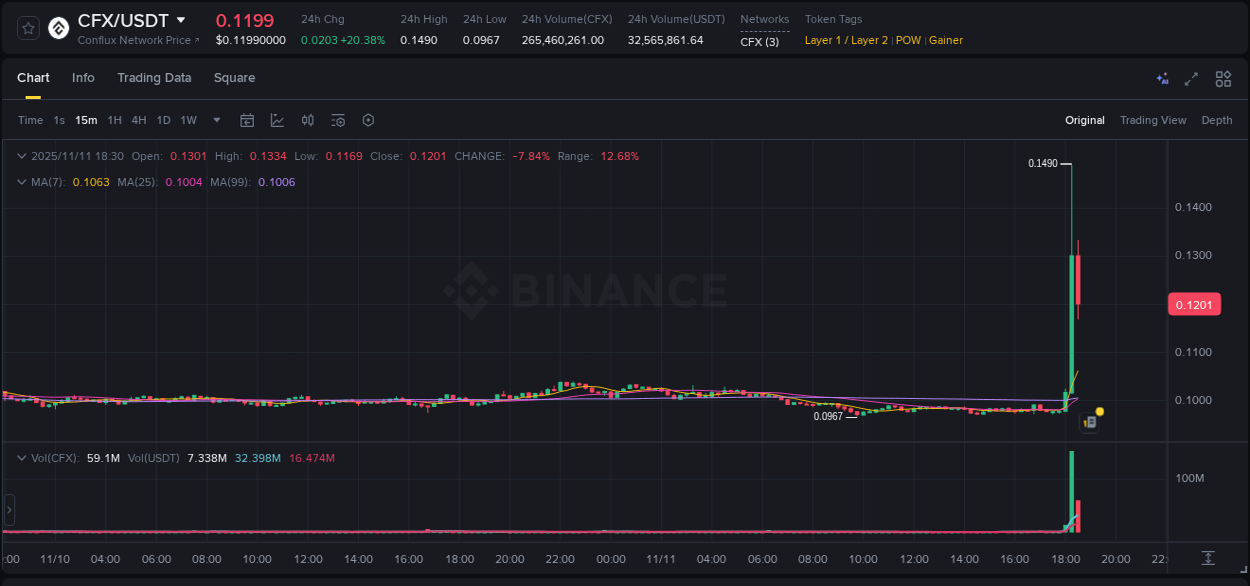Viewport: 1250px width, 586px height.
Task: Click the Gainer token tag link
Action: click(x=945, y=40)
